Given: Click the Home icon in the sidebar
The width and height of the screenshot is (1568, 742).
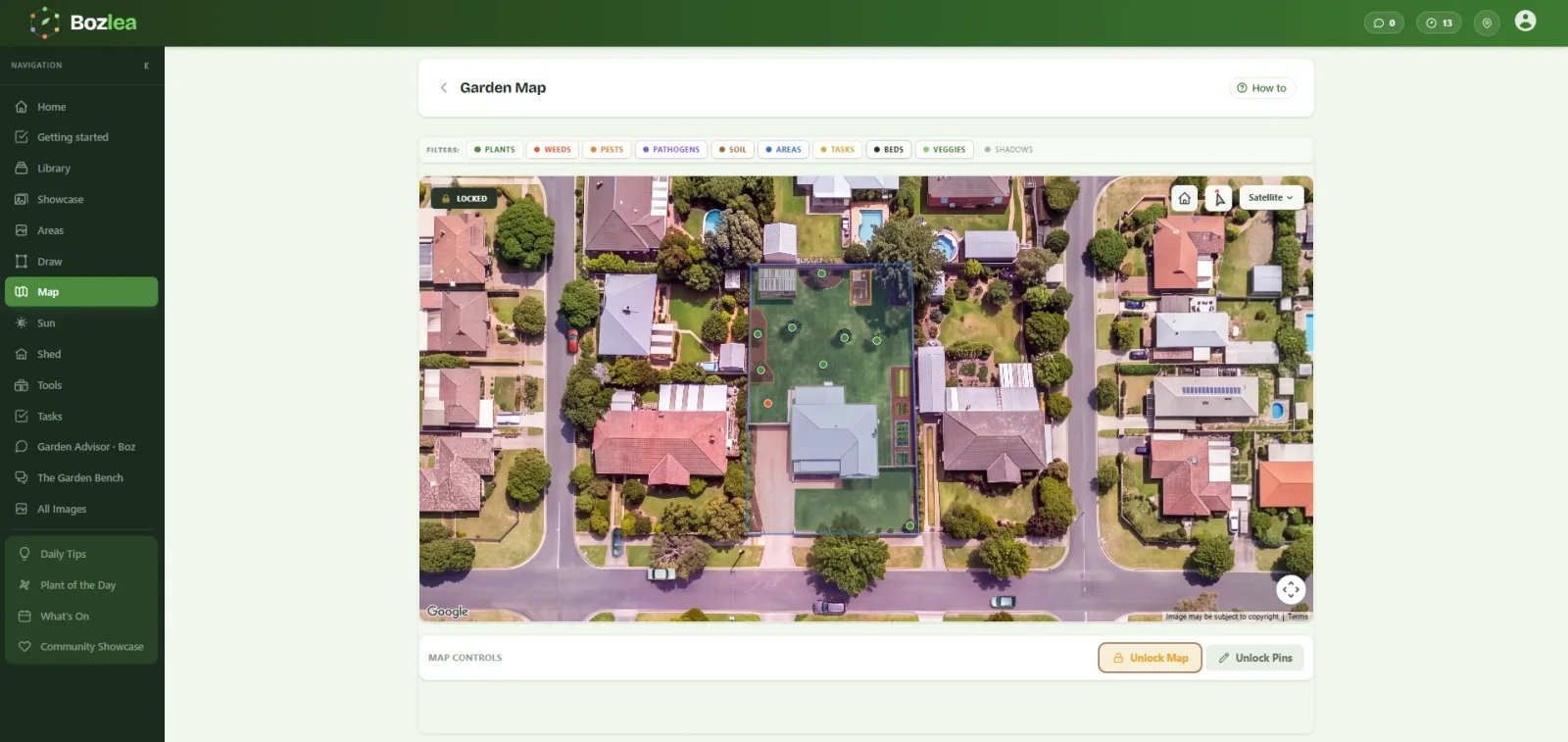Looking at the screenshot, I should tap(22, 107).
